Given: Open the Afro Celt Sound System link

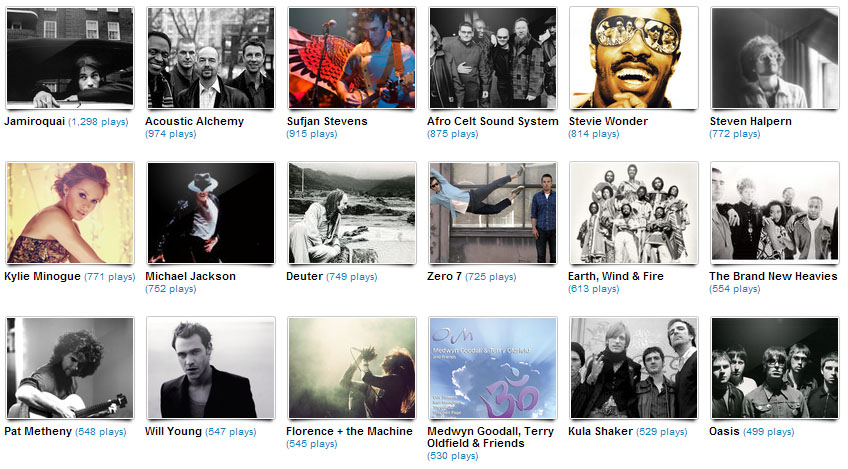Looking at the screenshot, I should point(493,121).
